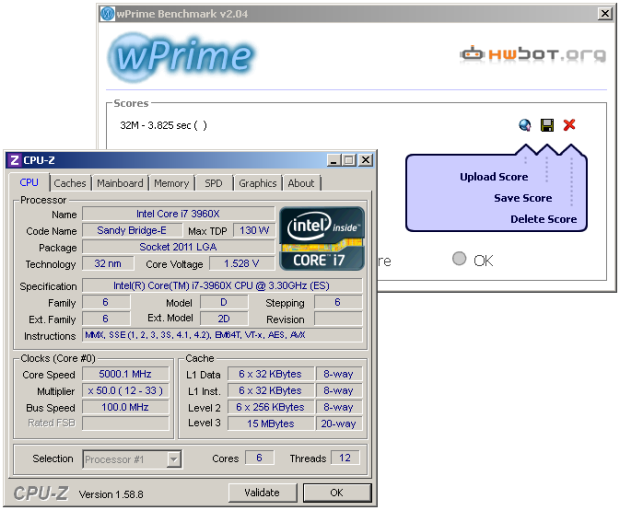
Task: Click the Package field Socket 2011 LGA
Action: pyautogui.click(x=178, y=247)
